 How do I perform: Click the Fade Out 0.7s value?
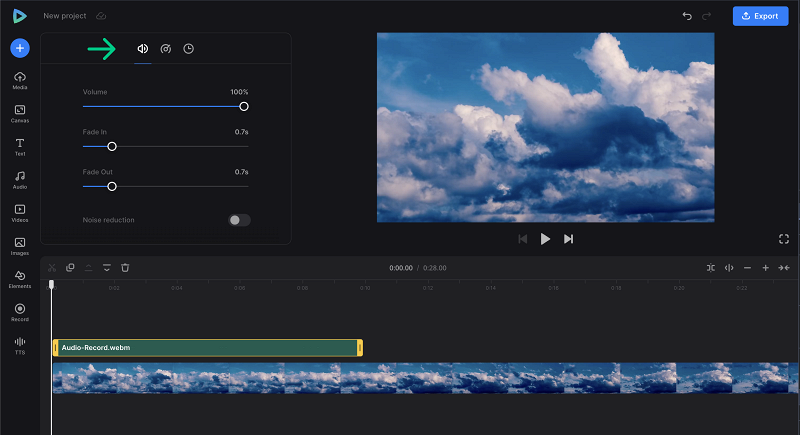[x=242, y=172]
